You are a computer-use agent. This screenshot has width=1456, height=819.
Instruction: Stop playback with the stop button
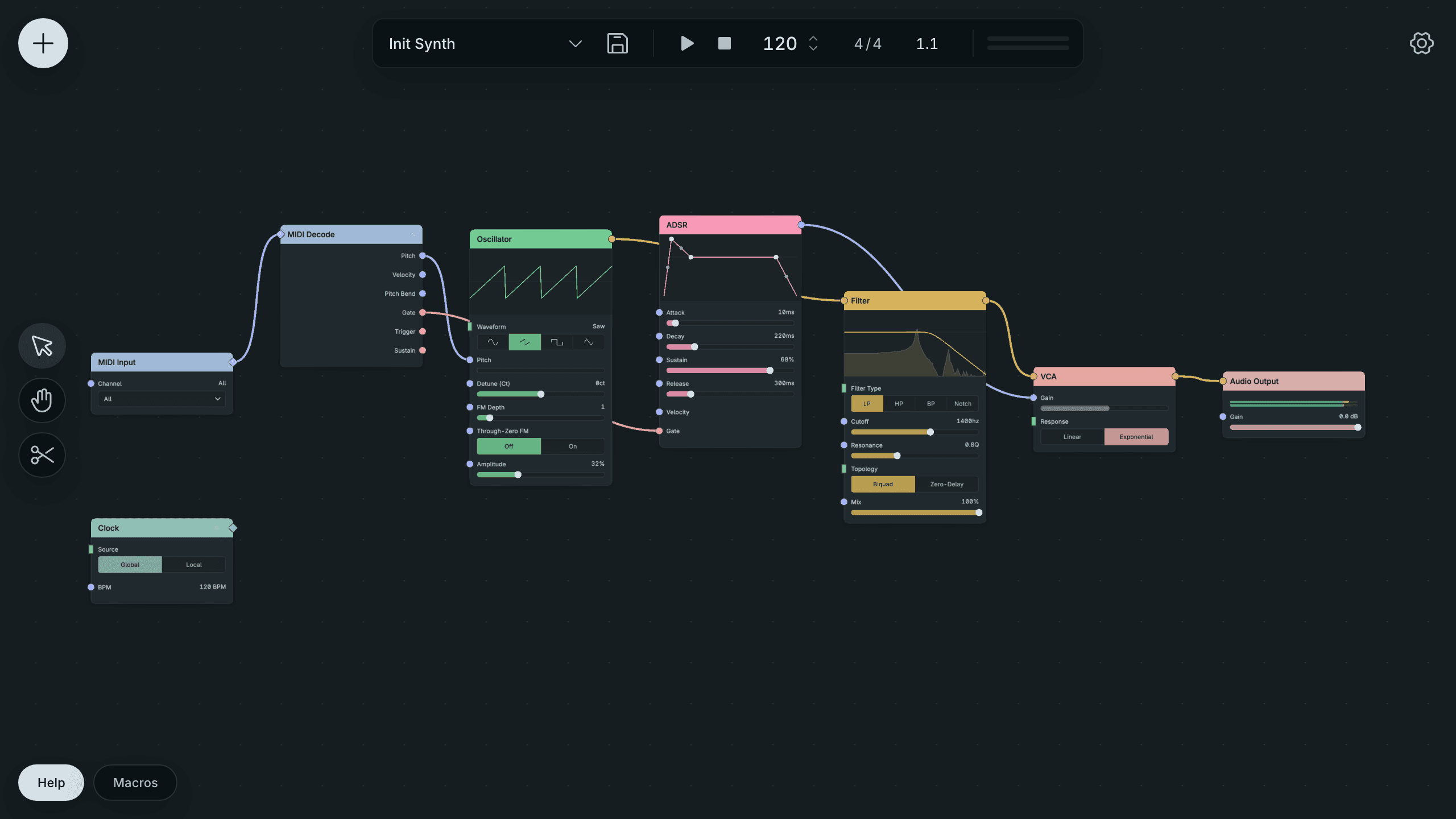point(725,43)
